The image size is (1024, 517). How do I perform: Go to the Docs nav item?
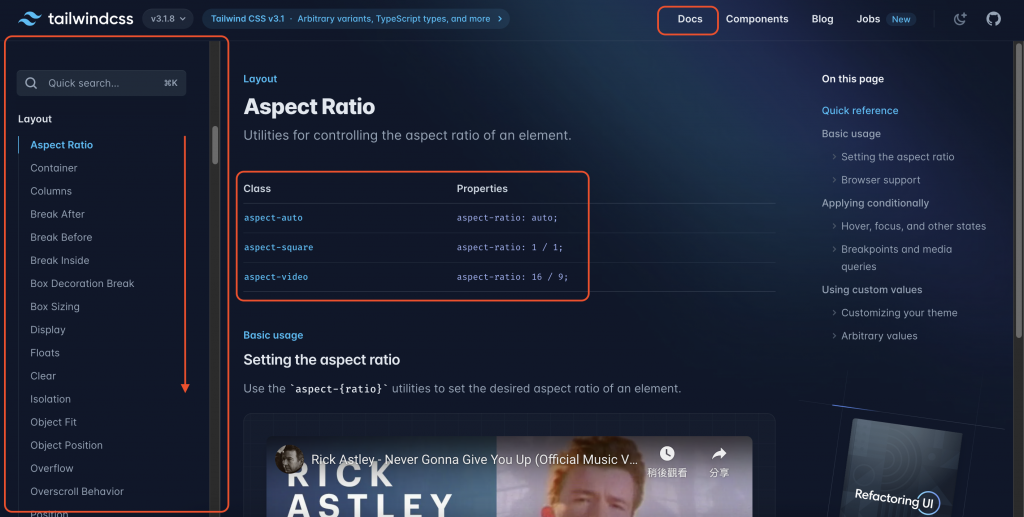tap(690, 19)
